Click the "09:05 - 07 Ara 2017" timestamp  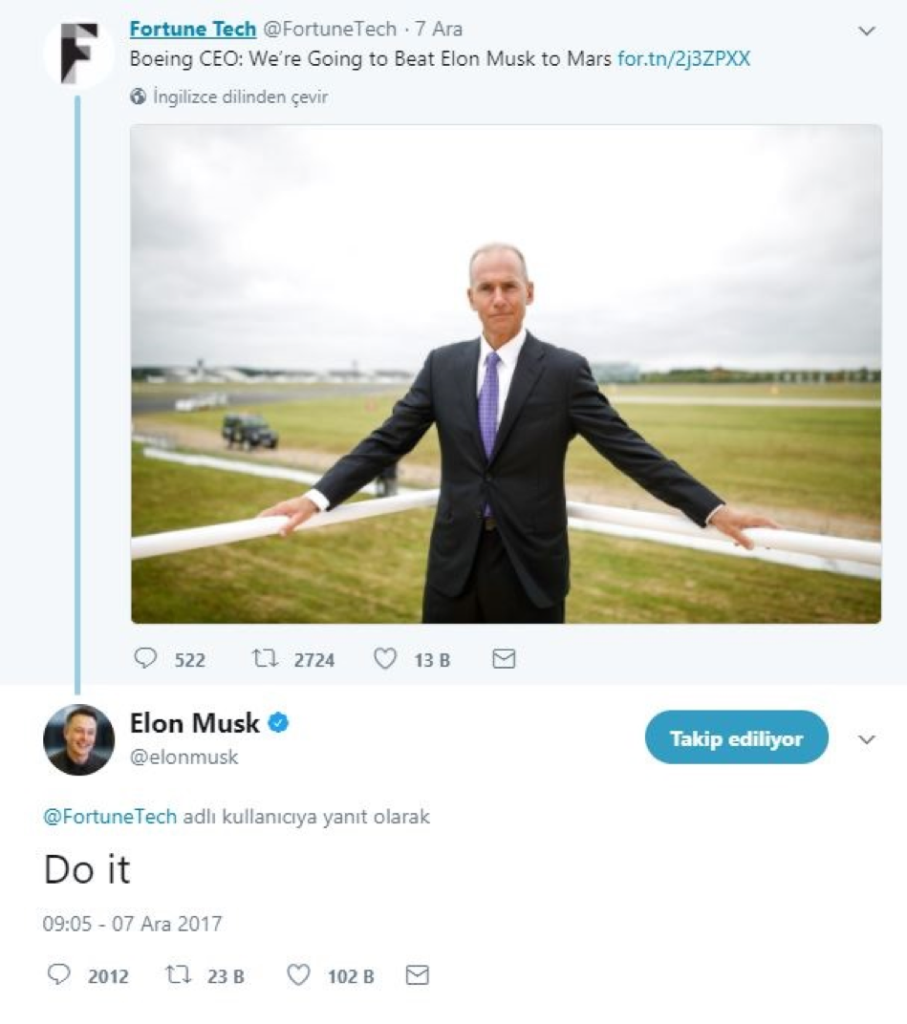pos(132,924)
